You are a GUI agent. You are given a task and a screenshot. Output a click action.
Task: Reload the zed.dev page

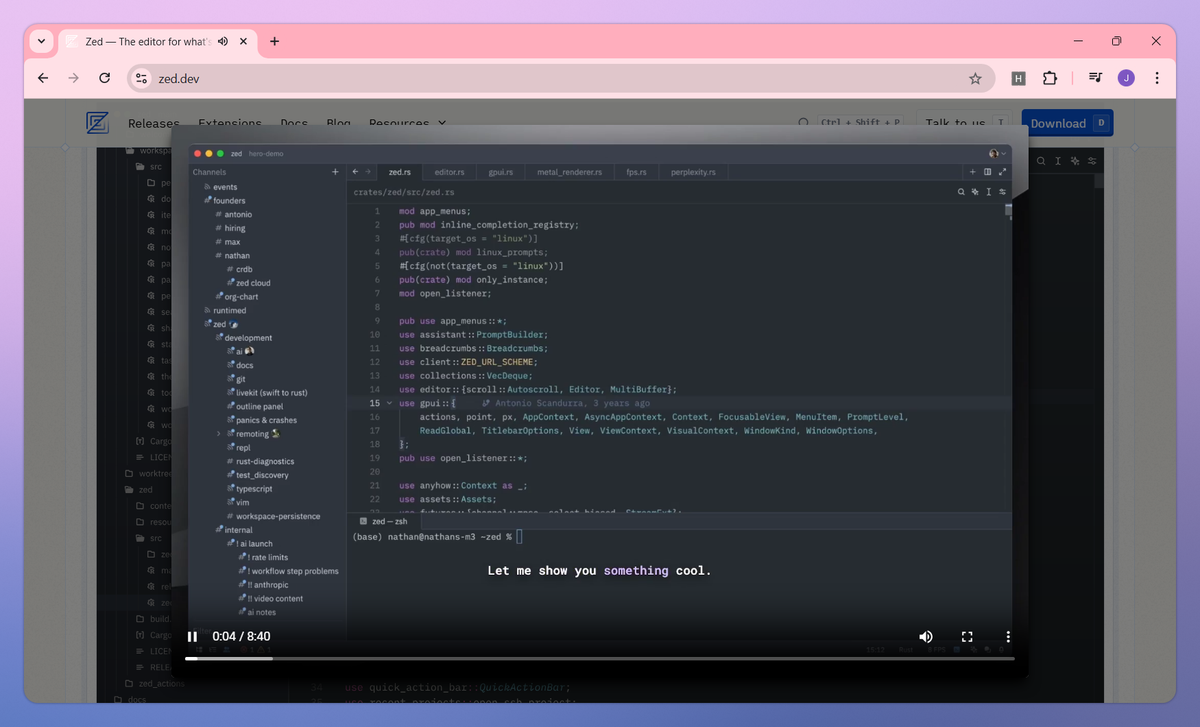(x=105, y=78)
